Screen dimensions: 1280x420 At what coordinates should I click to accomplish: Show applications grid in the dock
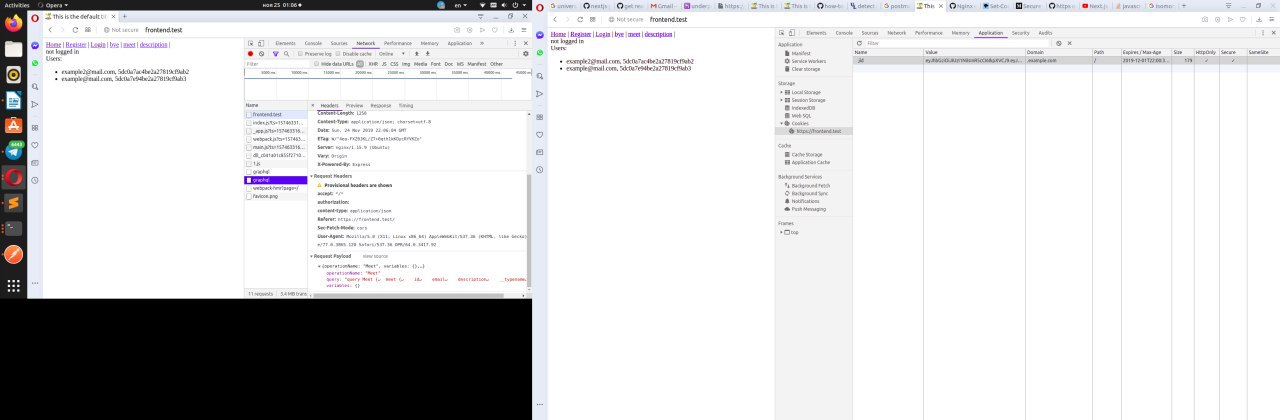click(x=14, y=286)
